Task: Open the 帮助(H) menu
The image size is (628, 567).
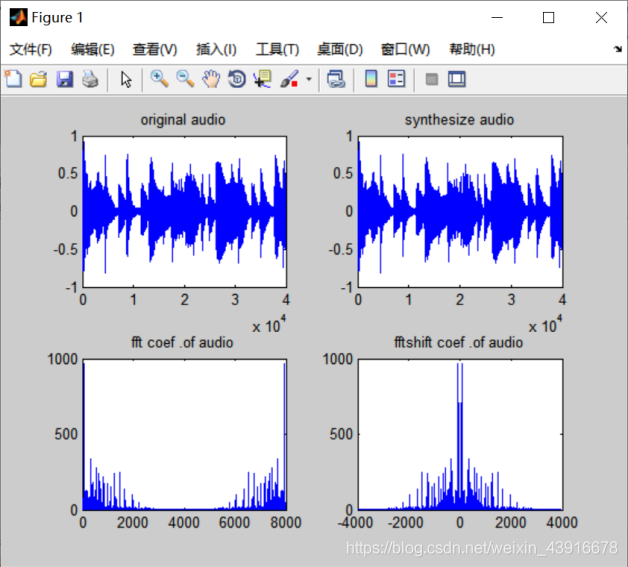Action: 472,50
